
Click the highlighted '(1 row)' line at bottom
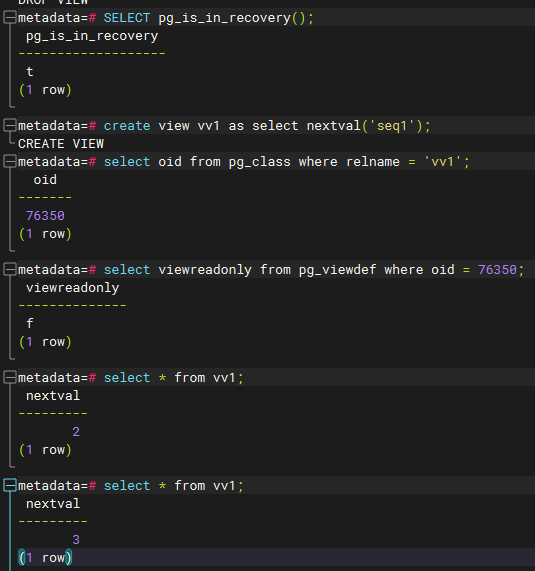46,558
